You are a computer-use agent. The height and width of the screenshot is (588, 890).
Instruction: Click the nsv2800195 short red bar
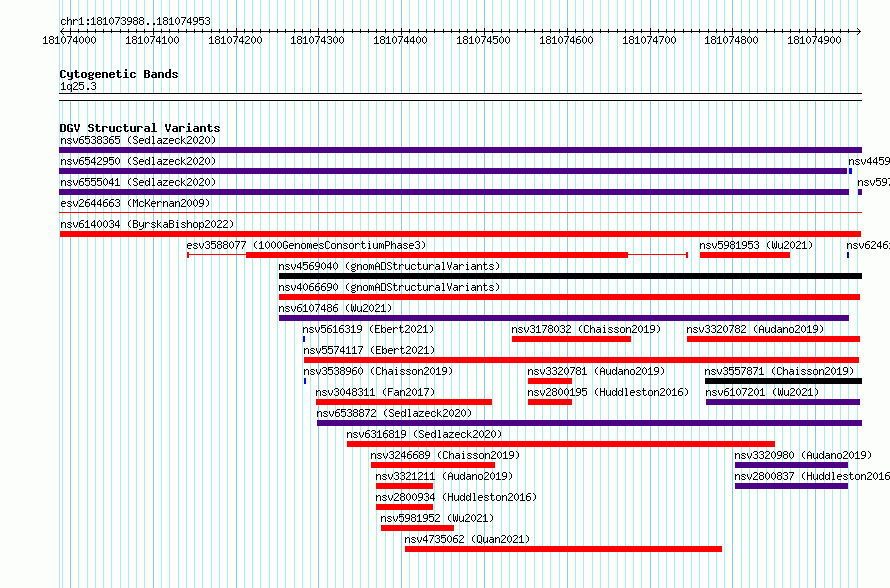[549, 402]
